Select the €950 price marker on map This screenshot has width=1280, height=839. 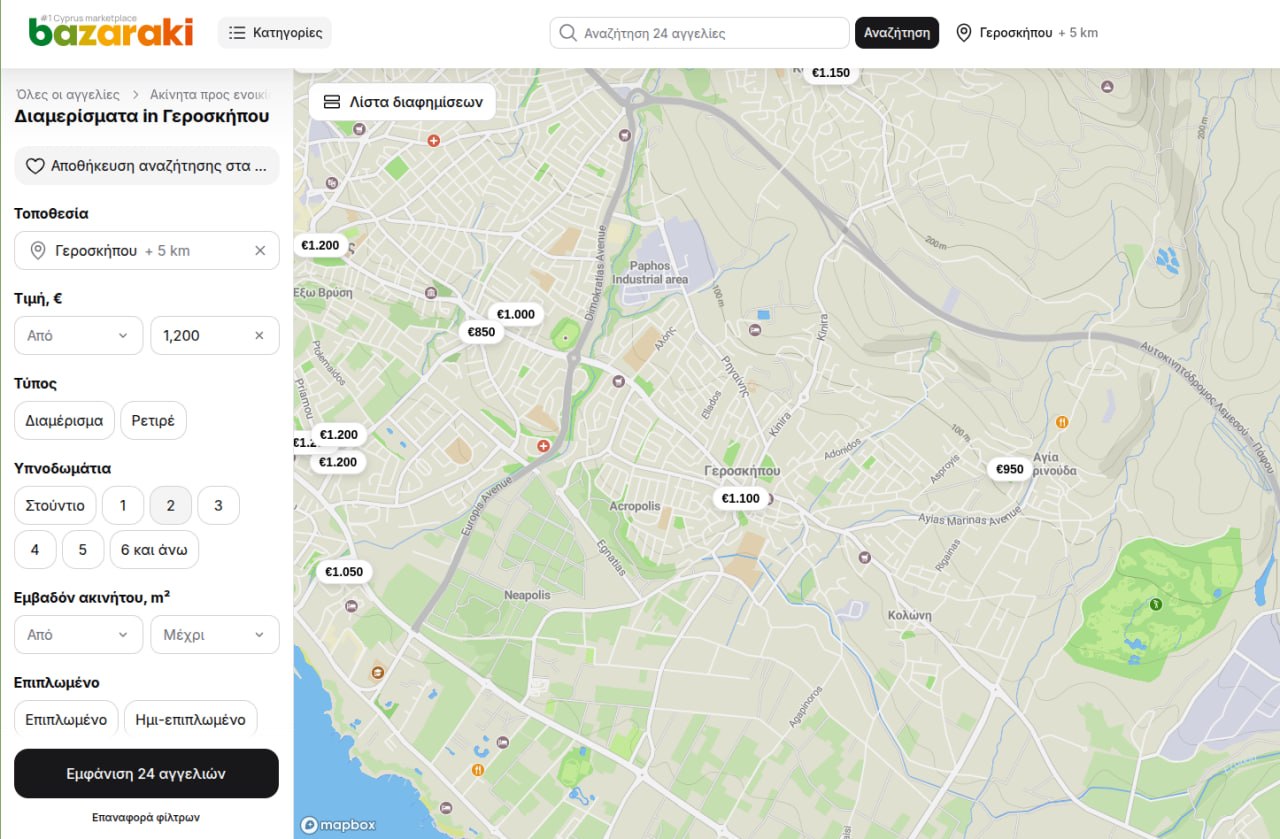click(x=1010, y=469)
